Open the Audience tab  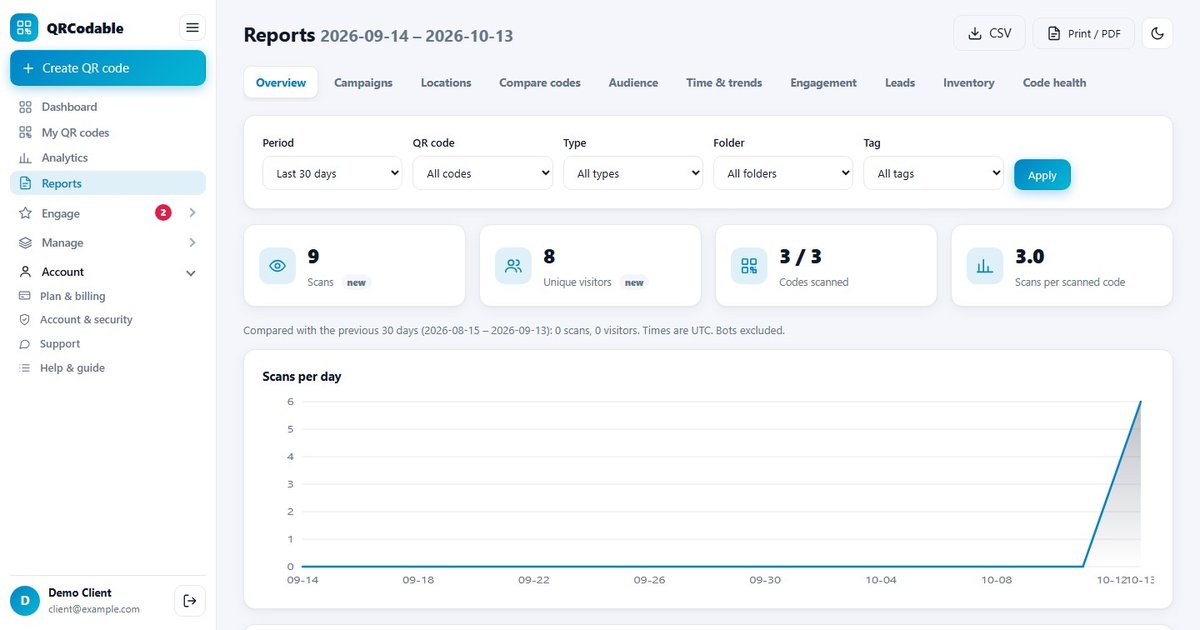tap(633, 83)
